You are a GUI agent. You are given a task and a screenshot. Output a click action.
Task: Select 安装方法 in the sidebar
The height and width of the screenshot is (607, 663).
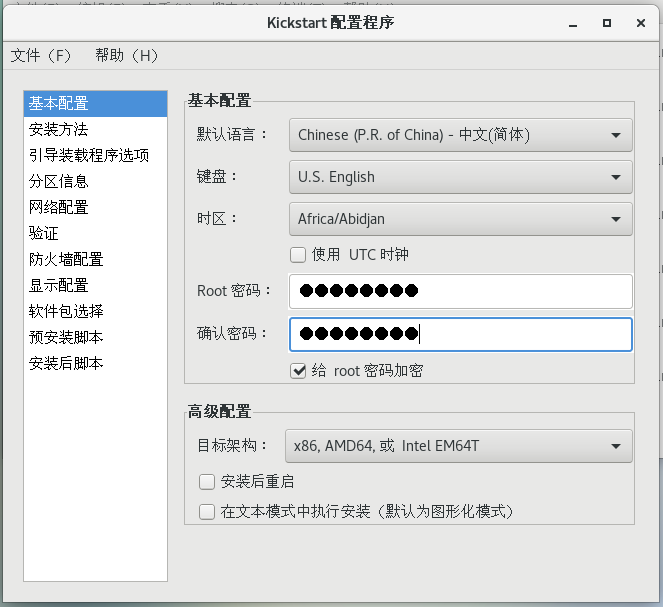coord(96,129)
